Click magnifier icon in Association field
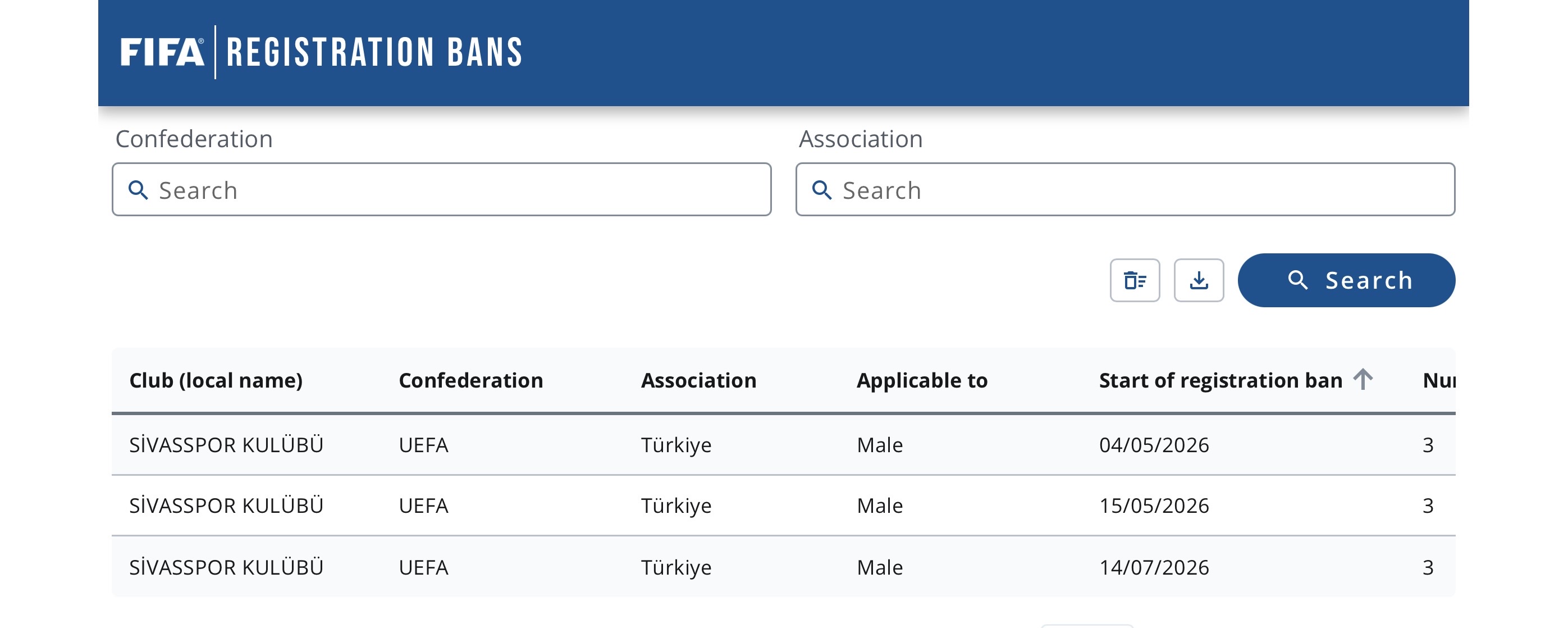The width and height of the screenshot is (1568, 628). [822, 190]
